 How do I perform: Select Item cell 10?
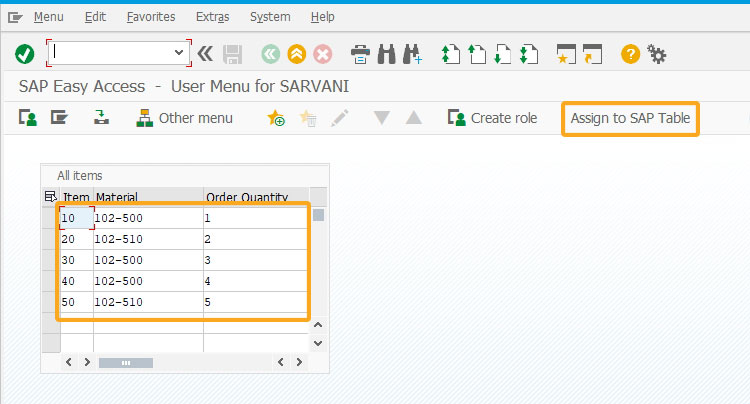[77, 218]
